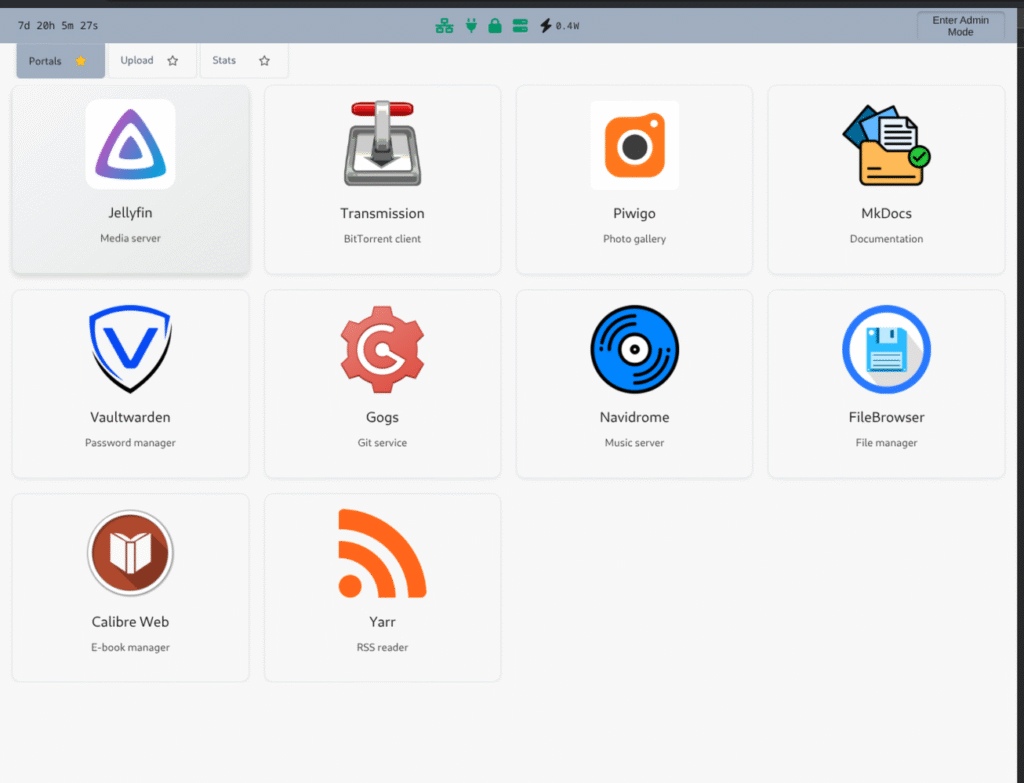Switch to the Upload tab
Screen dimensions: 1024x783
(137, 61)
